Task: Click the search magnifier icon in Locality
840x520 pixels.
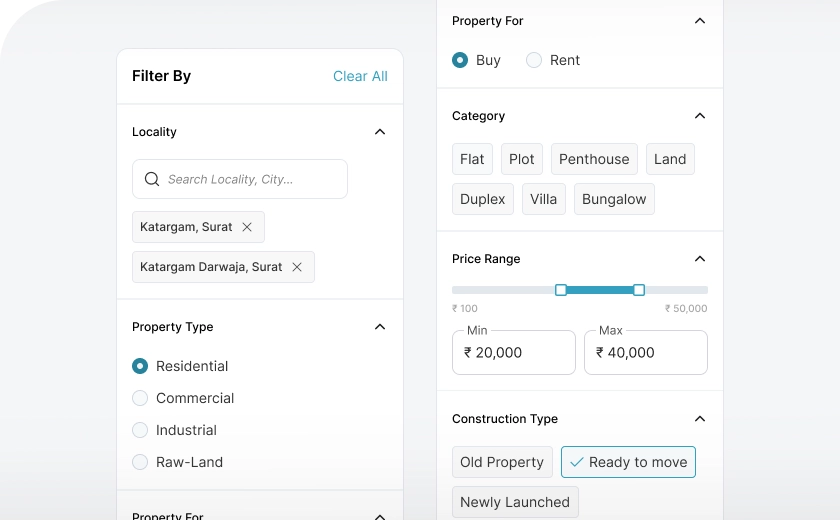Action: (152, 179)
